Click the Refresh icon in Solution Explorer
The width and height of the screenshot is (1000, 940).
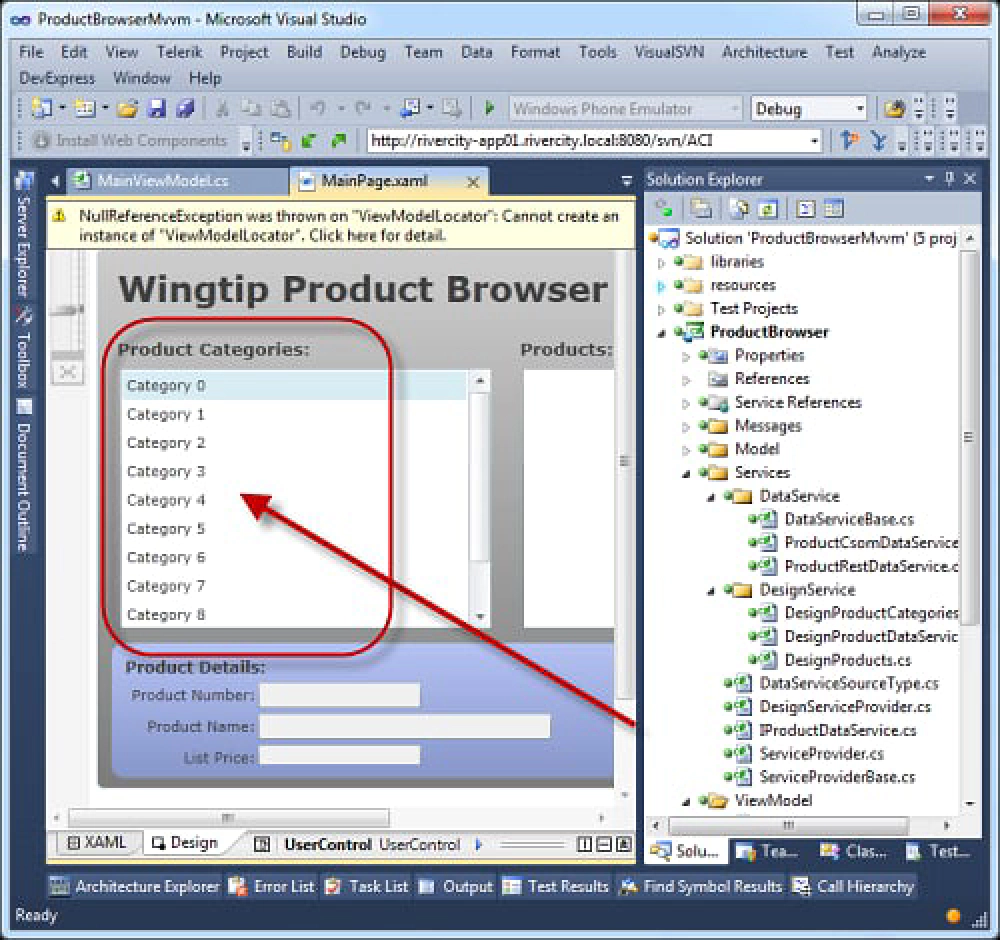[x=768, y=209]
